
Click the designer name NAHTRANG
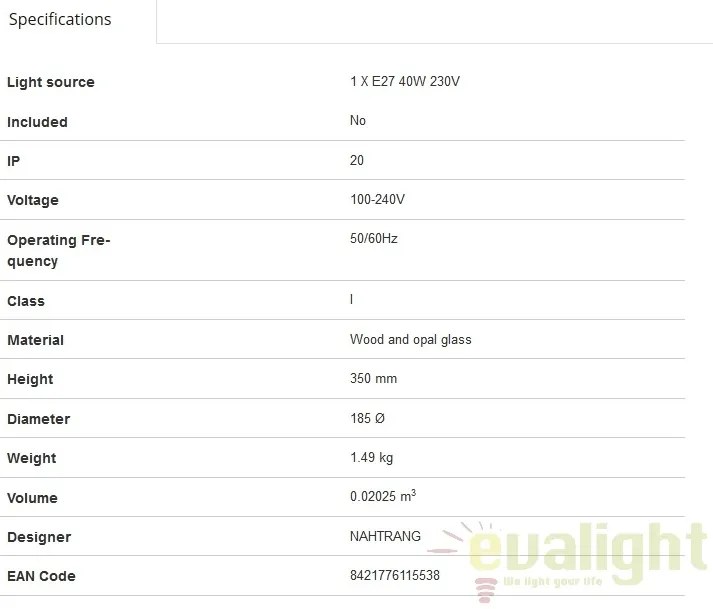[385, 536]
